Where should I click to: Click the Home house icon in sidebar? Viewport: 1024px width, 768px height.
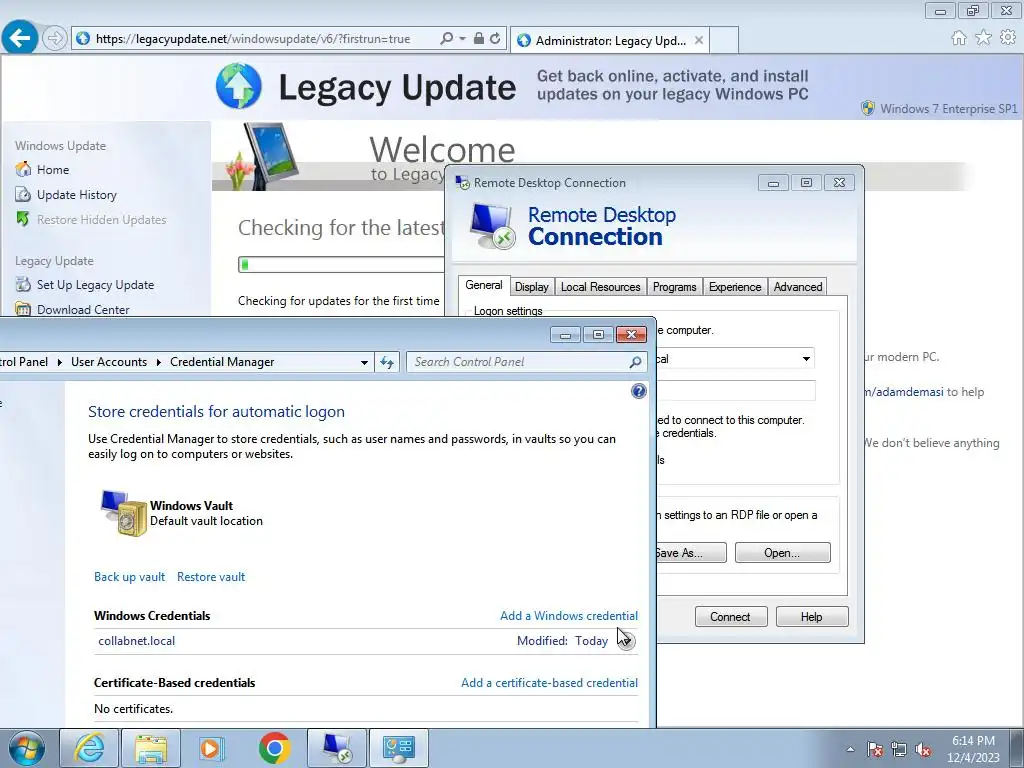(x=23, y=170)
